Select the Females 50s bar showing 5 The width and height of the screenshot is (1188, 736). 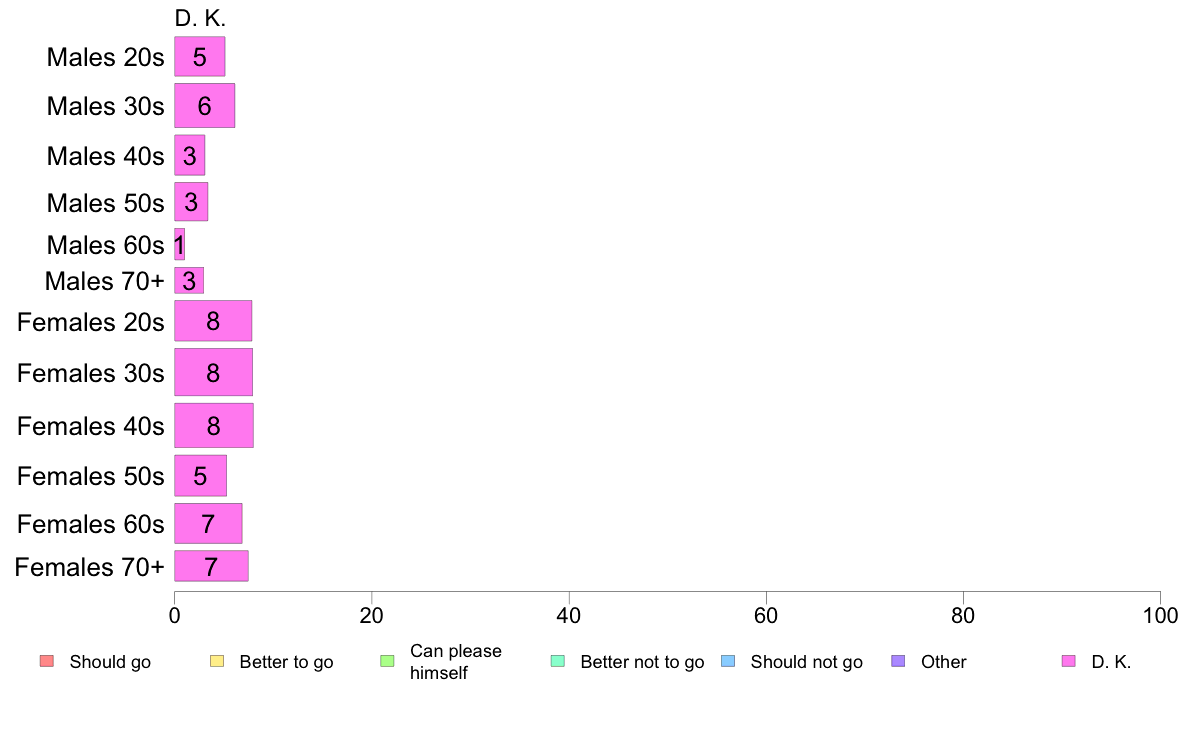tap(201, 475)
